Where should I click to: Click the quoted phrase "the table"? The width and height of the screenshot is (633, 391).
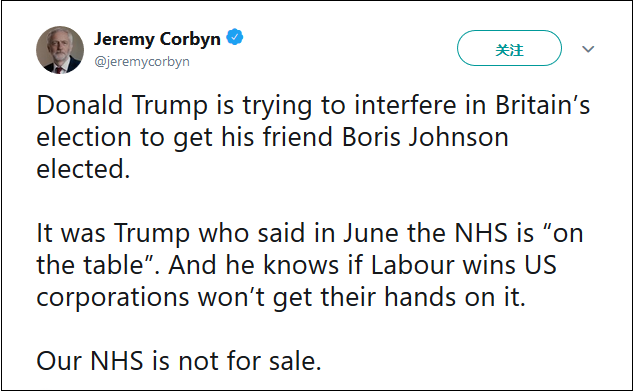(90, 265)
